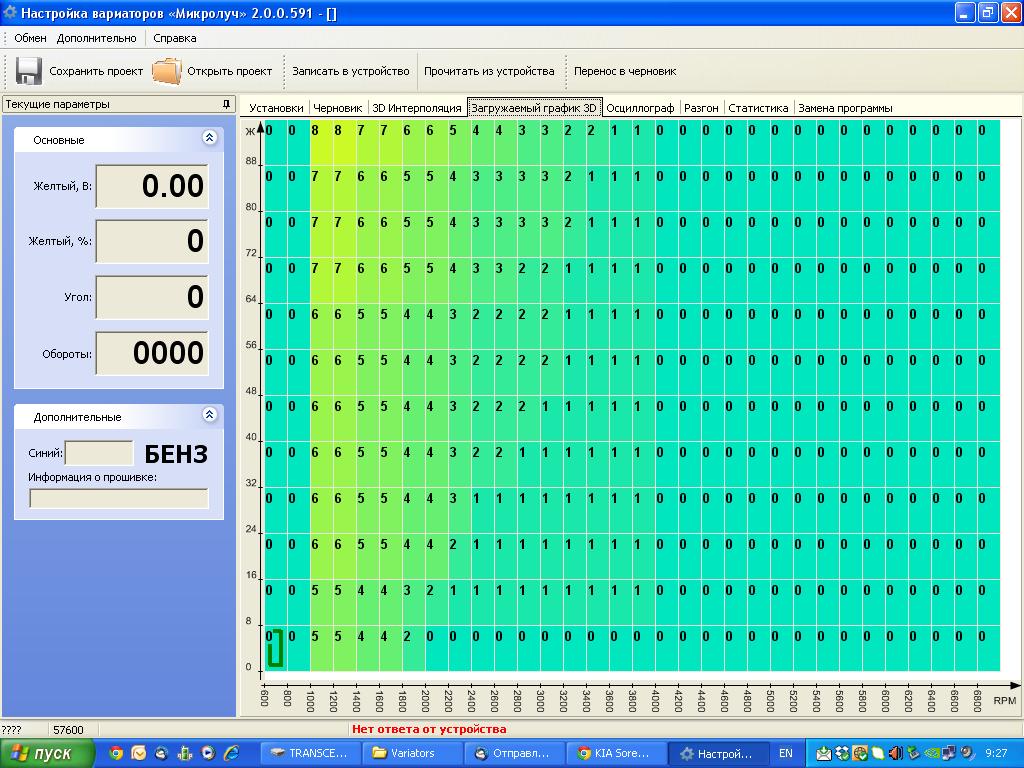Click the EN language indicator
The width and height of the screenshot is (1024, 768).
(x=786, y=753)
